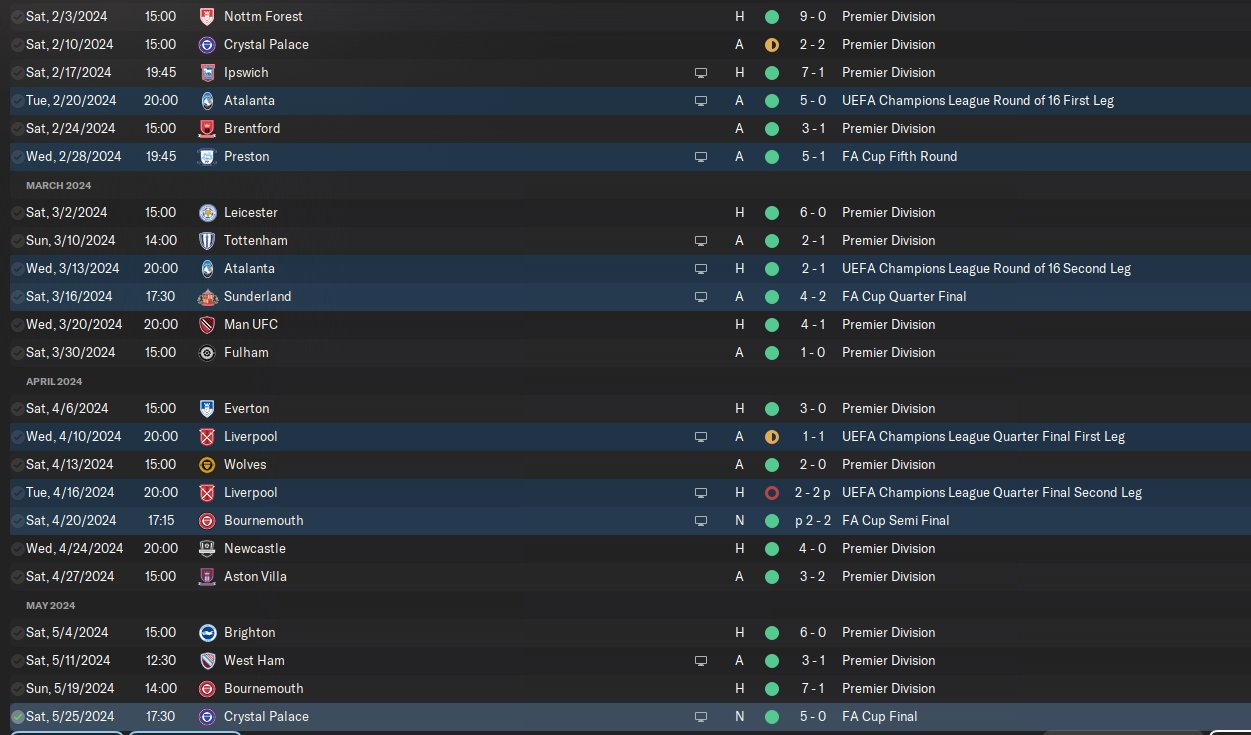Click the orange draw indicator for Crystal Palace 2/10

click(x=772, y=45)
